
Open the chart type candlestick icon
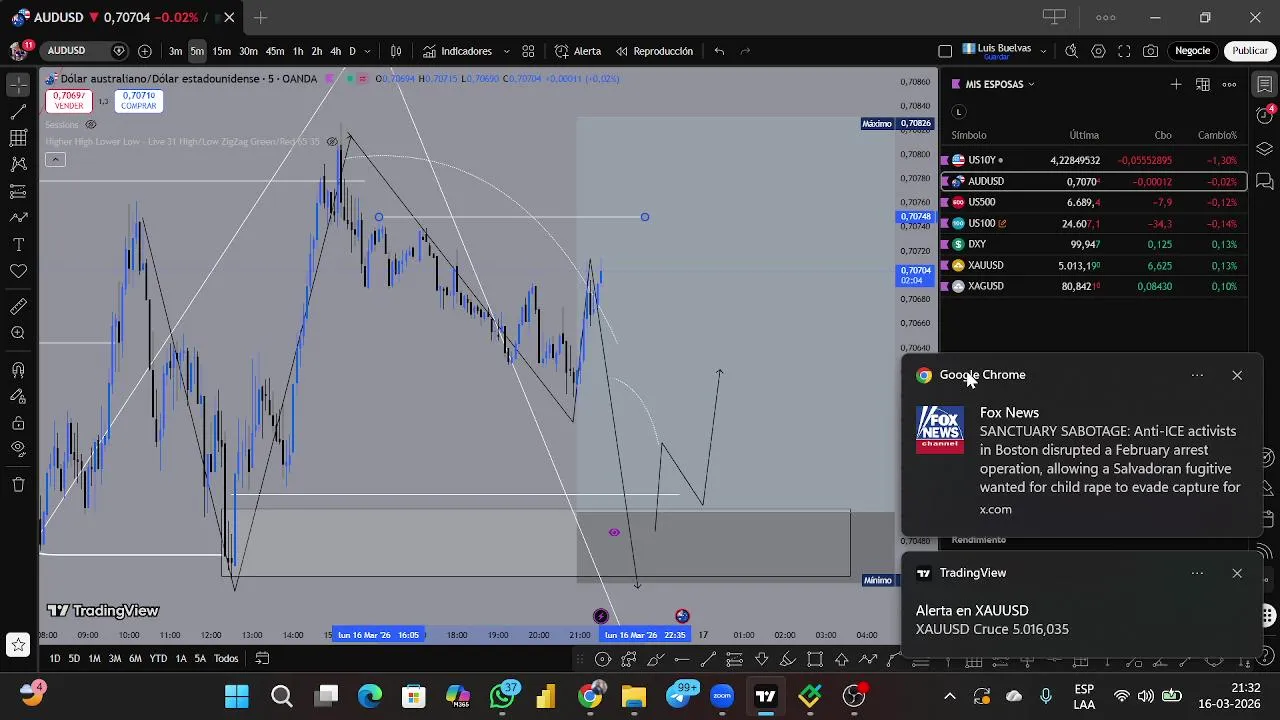pos(396,51)
